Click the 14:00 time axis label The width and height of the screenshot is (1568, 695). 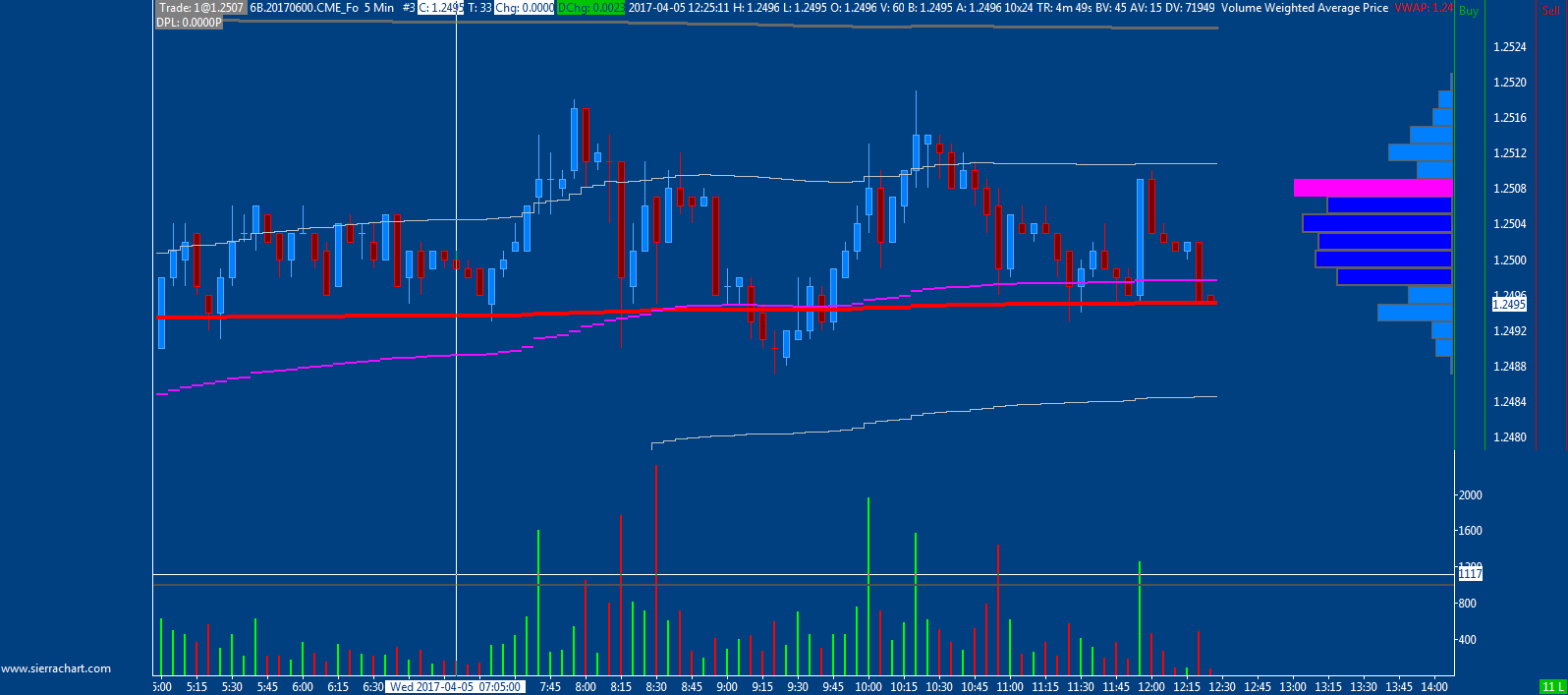pos(1434,687)
